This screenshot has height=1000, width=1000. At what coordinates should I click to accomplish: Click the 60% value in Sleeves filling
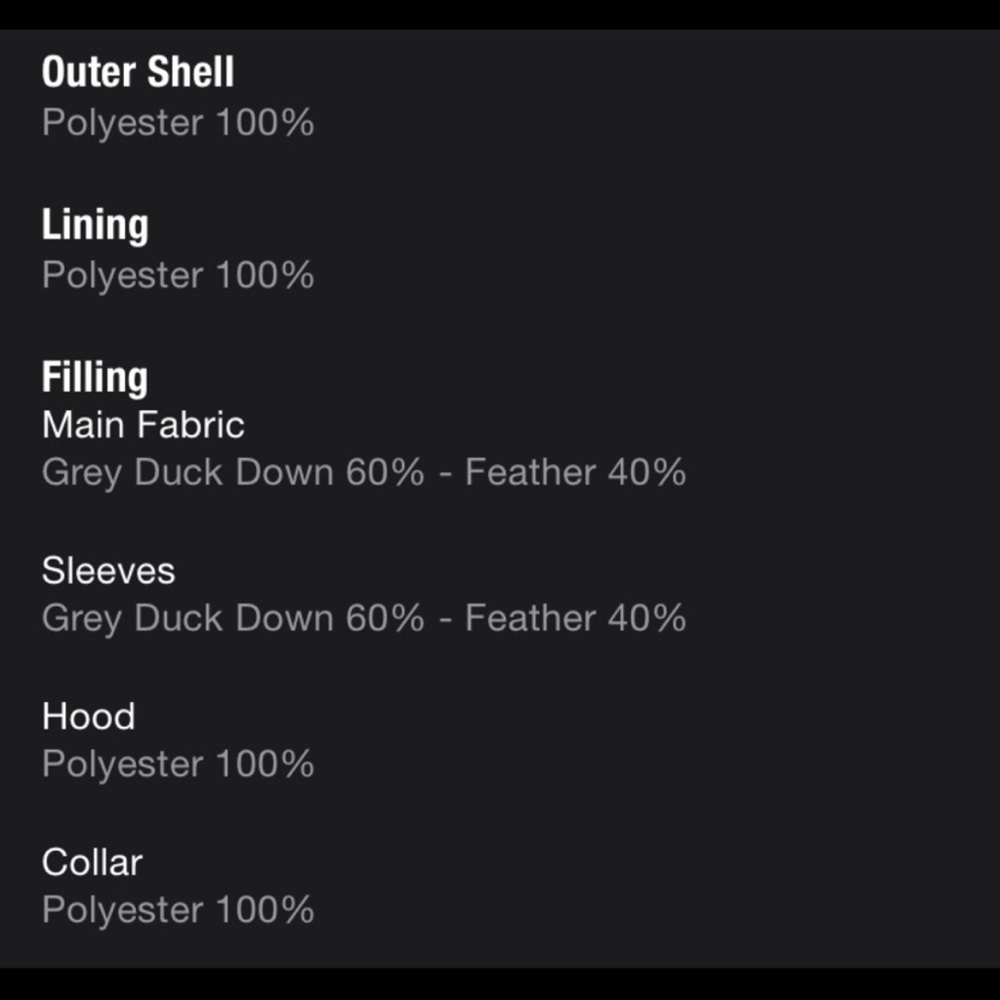(x=385, y=619)
